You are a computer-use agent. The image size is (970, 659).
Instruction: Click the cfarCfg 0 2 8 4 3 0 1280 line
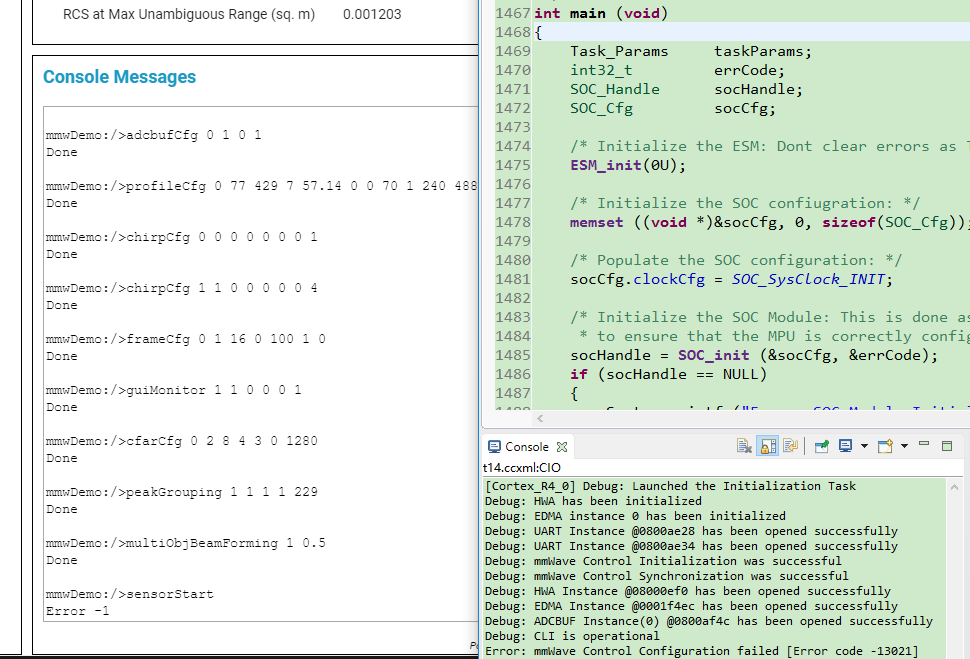(182, 441)
